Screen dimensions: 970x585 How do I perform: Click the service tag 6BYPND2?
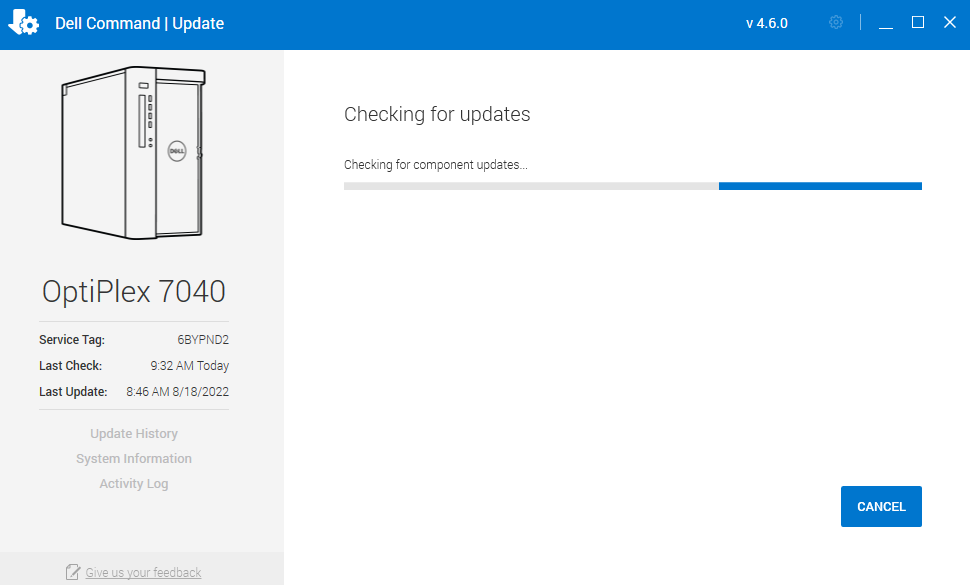pos(203,339)
